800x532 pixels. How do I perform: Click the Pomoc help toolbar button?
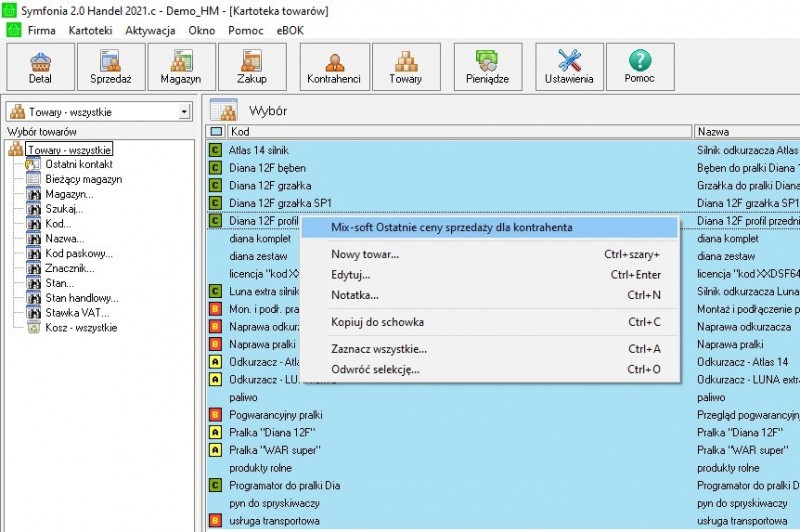(x=640, y=67)
